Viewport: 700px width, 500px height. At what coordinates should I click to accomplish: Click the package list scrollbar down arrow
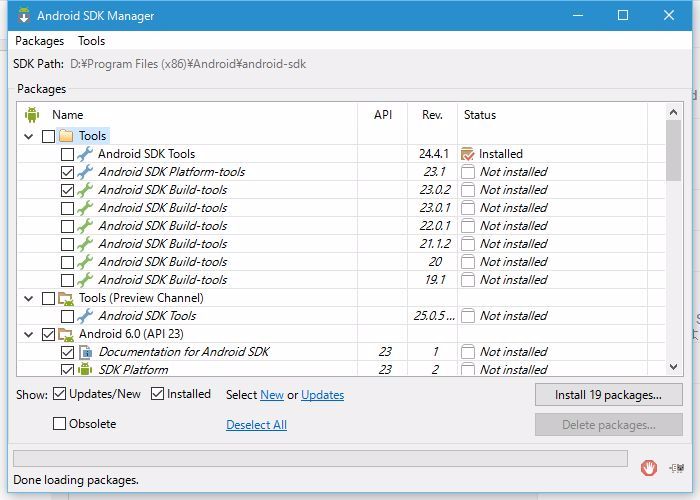coord(674,367)
